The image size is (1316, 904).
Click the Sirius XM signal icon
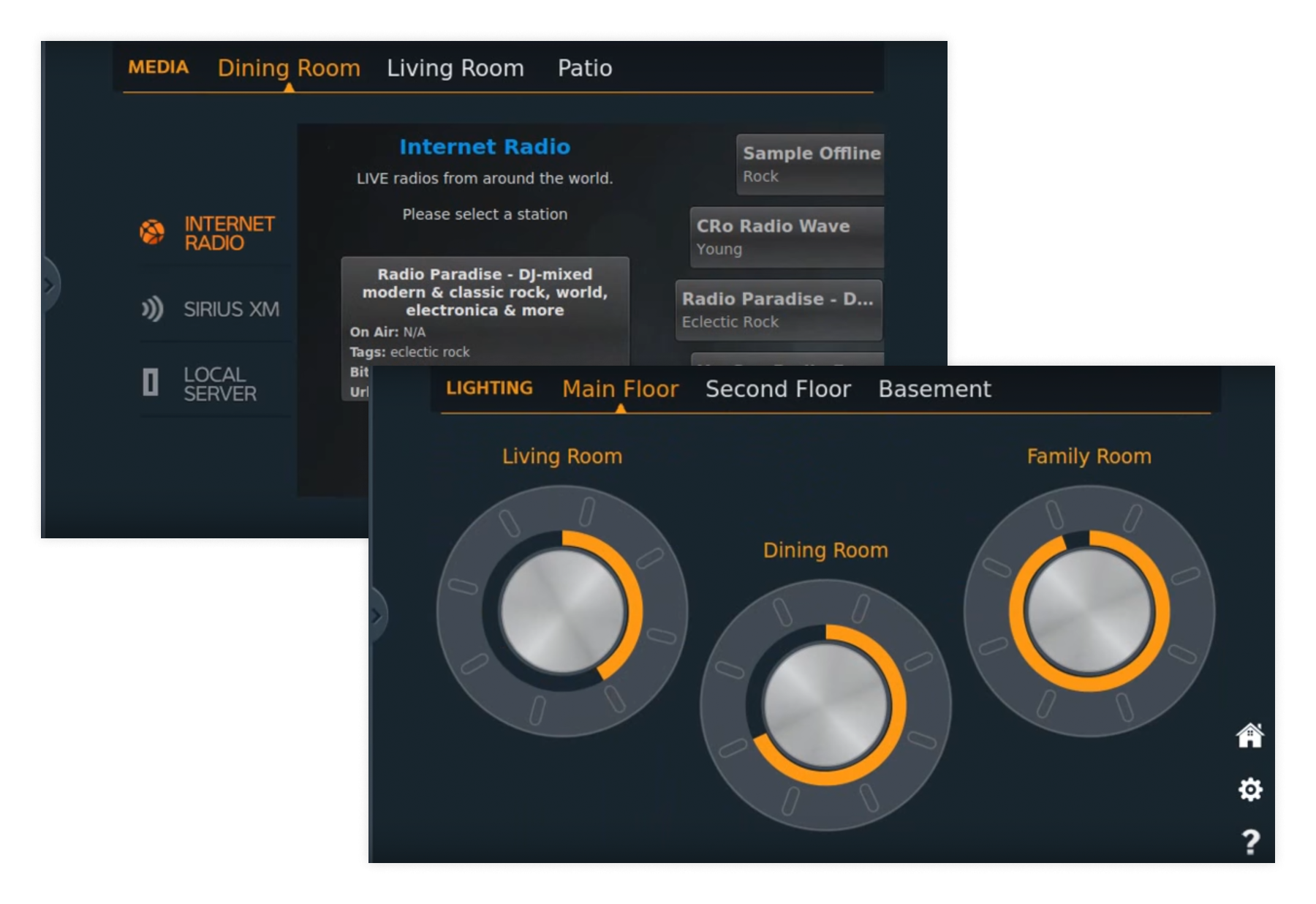pyautogui.click(x=152, y=309)
